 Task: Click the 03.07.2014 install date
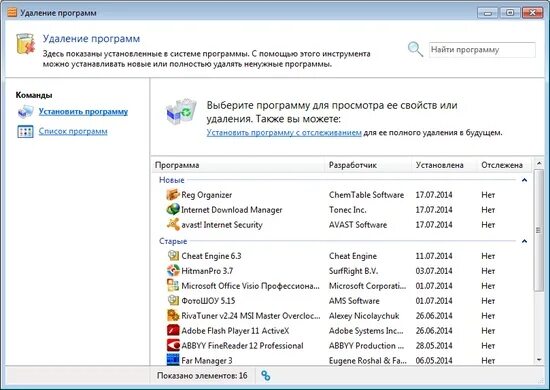(434, 271)
